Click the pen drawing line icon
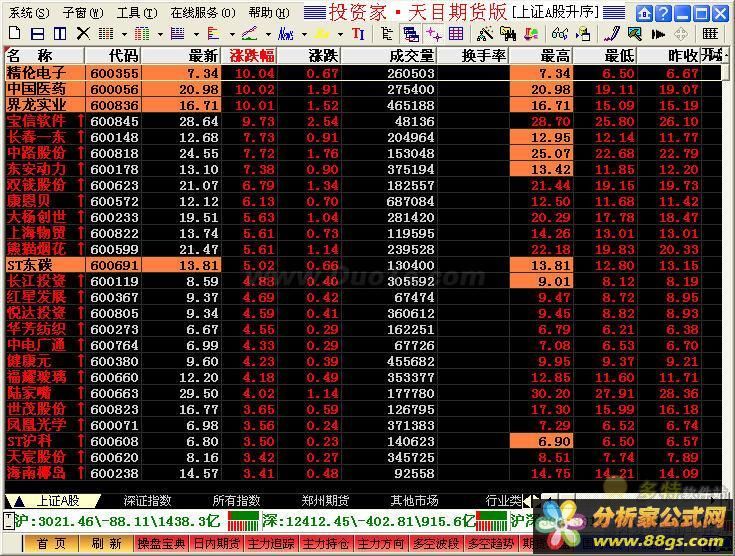 pos(612,34)
